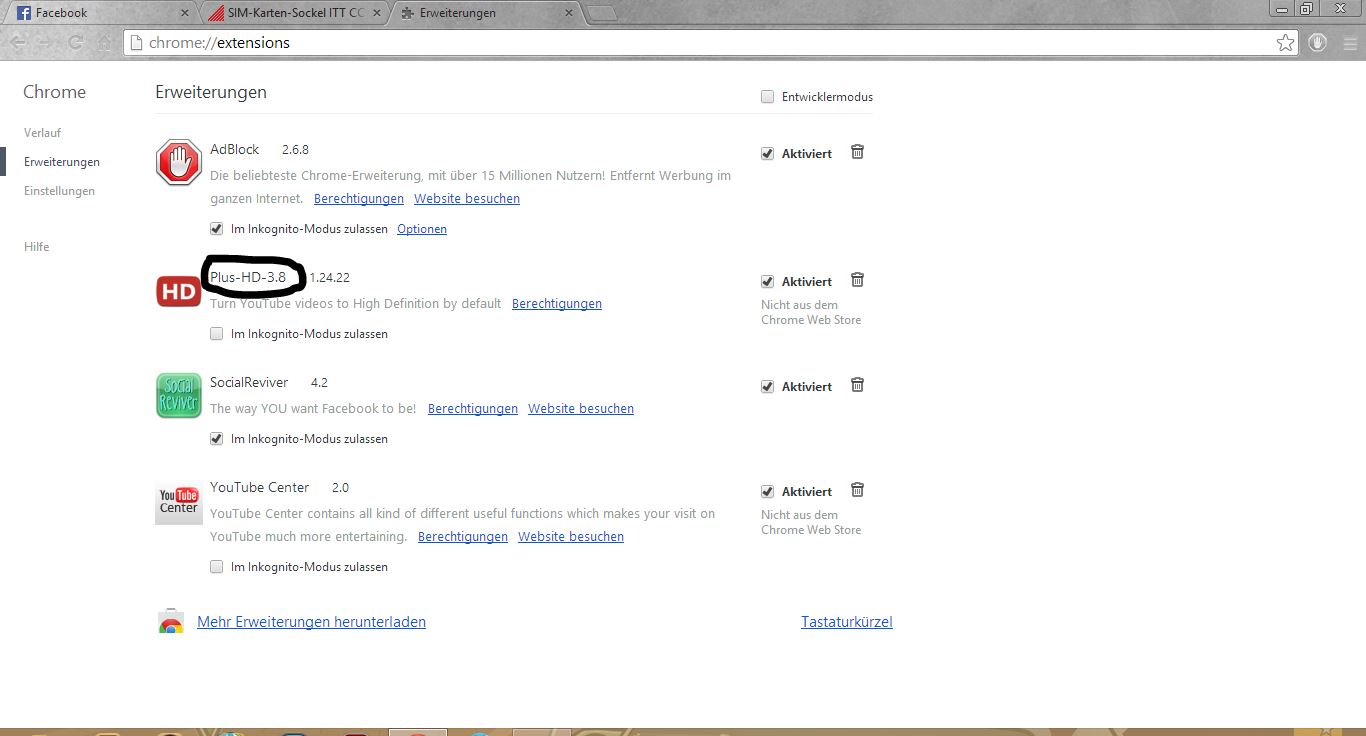Open AdBlock Optionen link
The image size is (1366, 736).
coord(422,229)
